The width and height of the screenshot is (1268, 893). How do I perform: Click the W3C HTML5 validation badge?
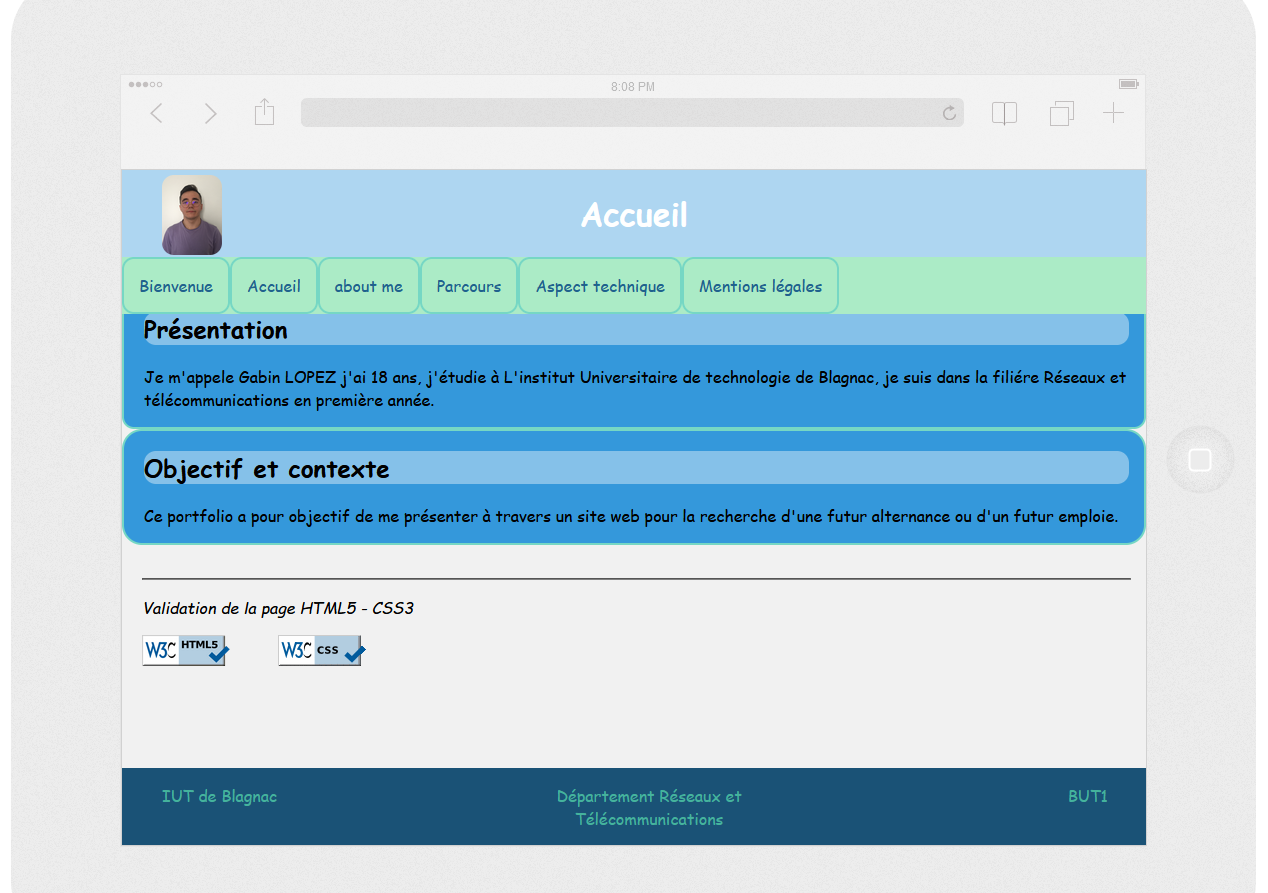pos(185,650)
